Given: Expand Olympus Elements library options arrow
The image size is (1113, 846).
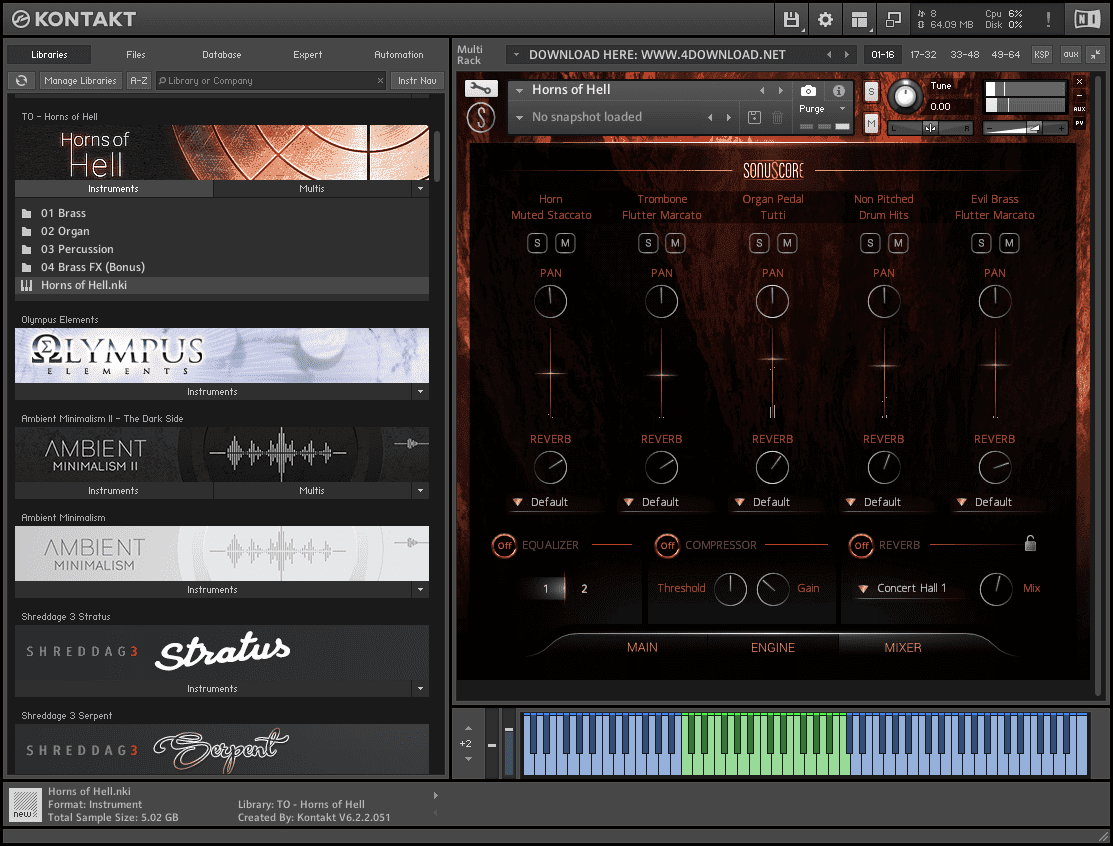Looking at the screenshot, I should click(x=420, y=392).
